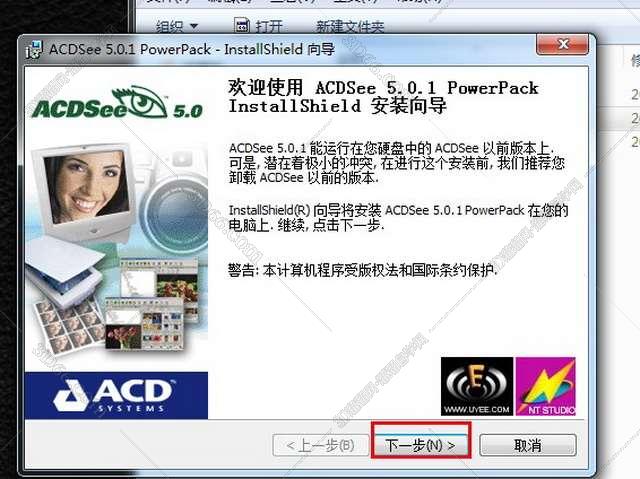Click the warning text 警告: 本计算机程序受版权法

[362, 270]
